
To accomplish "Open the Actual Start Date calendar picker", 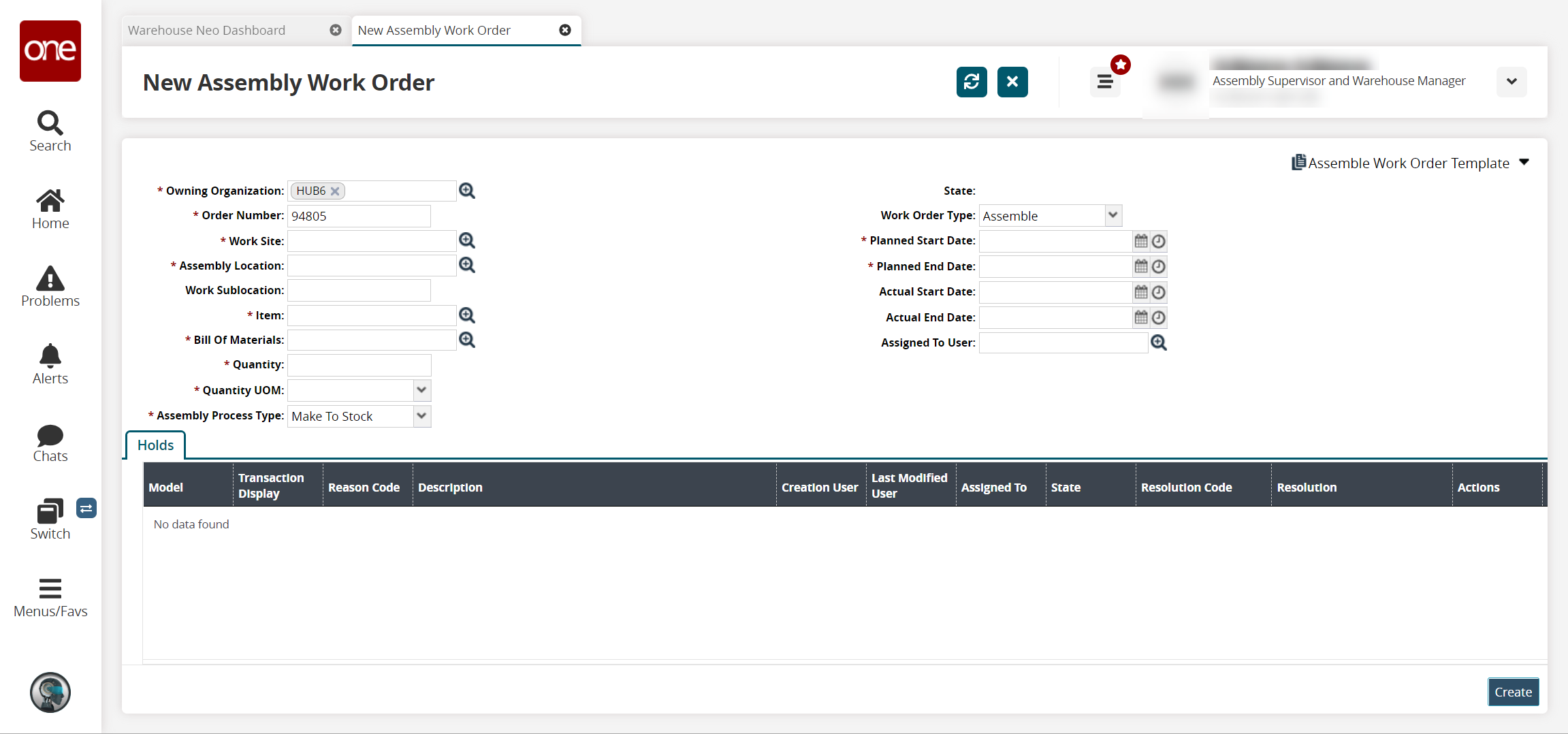I will click(x=1141, y=292).
